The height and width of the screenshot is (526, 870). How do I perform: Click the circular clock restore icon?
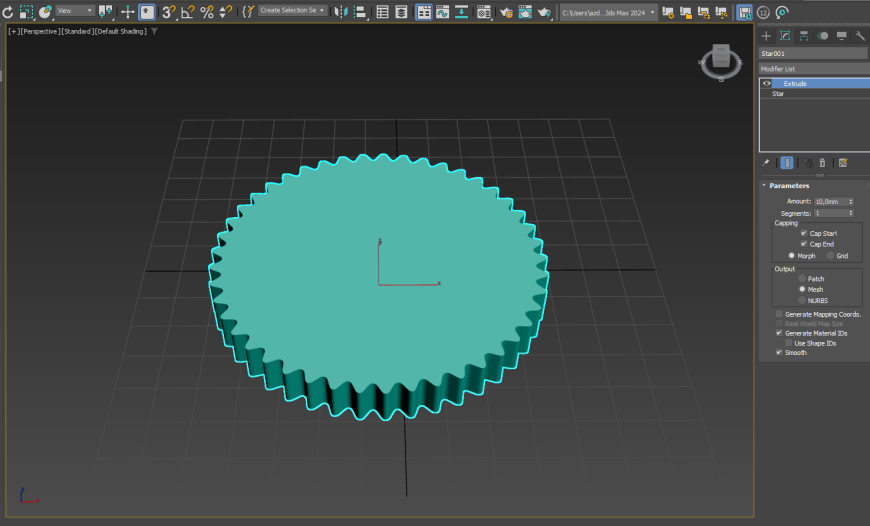pos(782,12)
